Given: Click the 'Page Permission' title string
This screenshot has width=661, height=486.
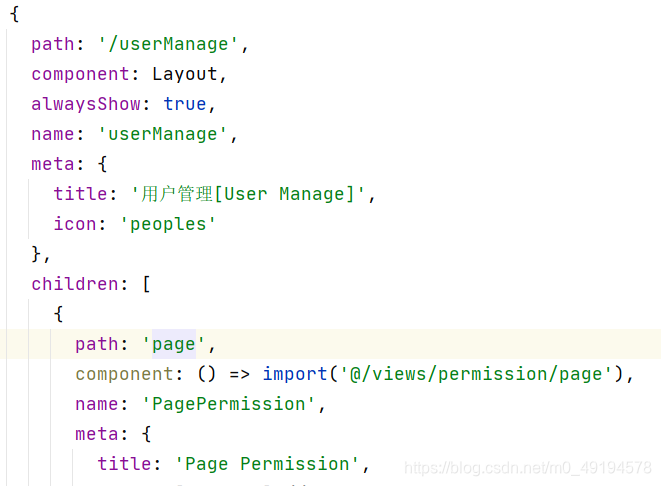Looking at the screenshot, I should tap(267, 464).
